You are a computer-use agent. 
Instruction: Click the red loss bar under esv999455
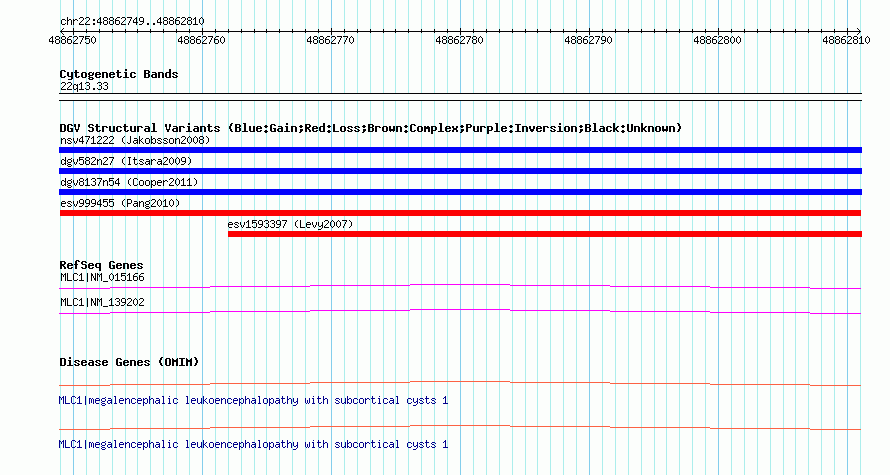click(x=460, y=213)
